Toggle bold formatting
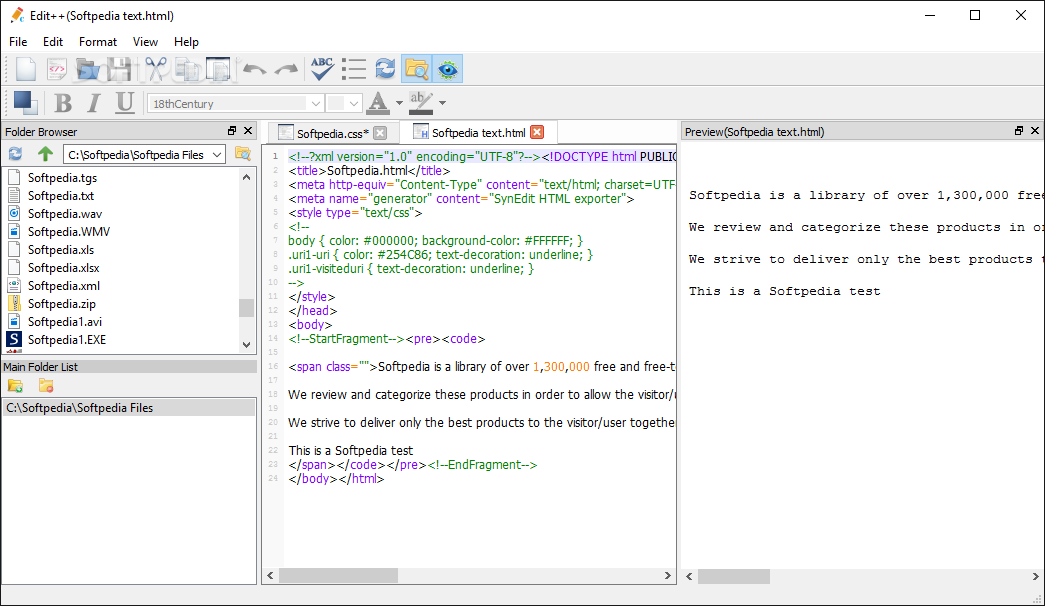Image resolution: width=1045 pixels, height=606 pixels. [x=63, y=103]
